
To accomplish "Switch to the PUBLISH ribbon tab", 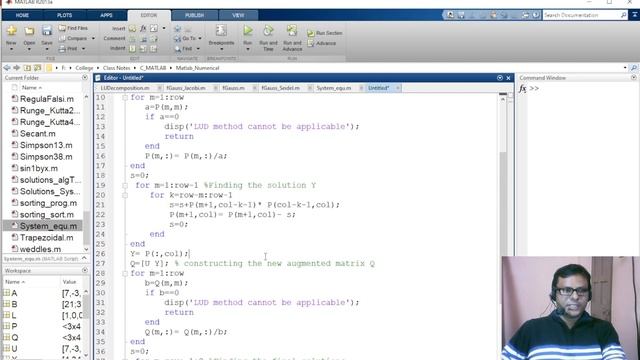I will coord(194,15).
